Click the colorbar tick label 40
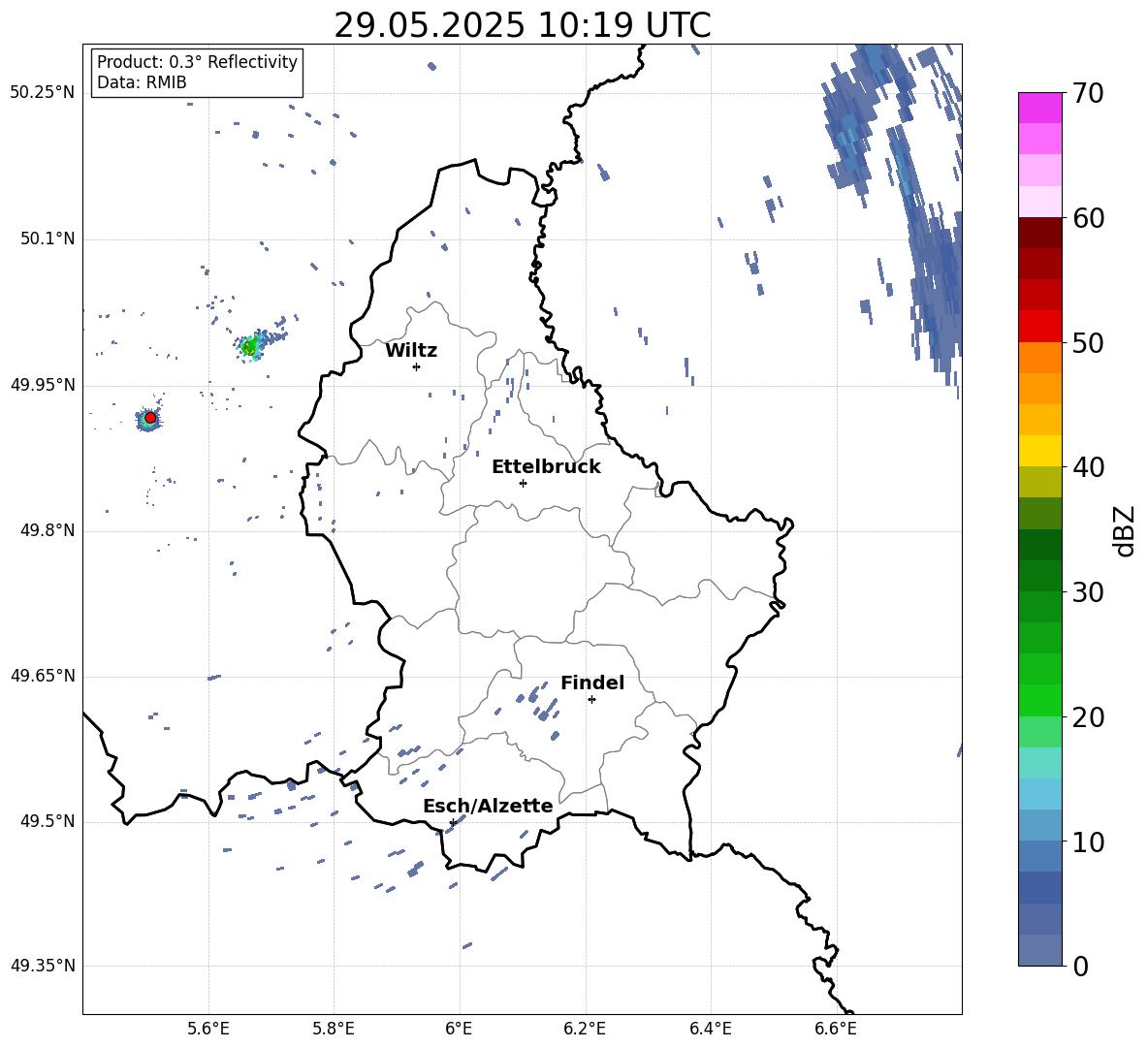Image resolution: width=1148 pixels, height=1048 pixels. 1088,467
